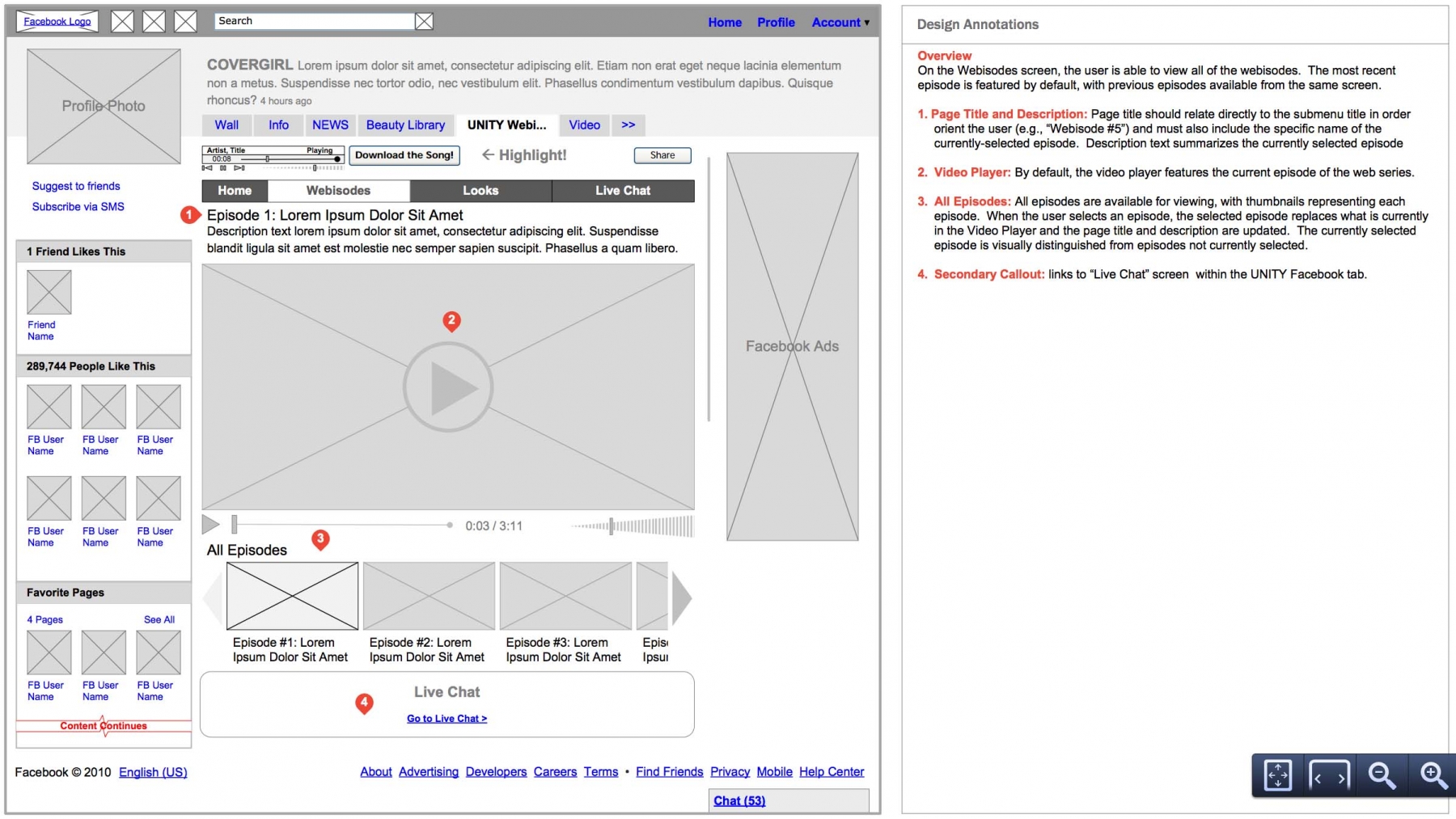Viewport: 1456px width, 819px height.
Task: Click the Friend Name text link
Action: coord(40,331)
